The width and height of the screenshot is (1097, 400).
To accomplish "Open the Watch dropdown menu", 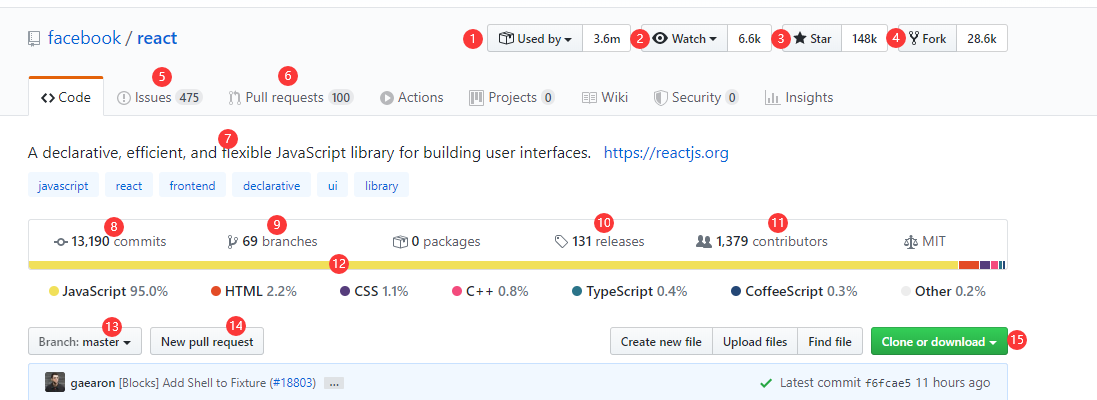I will click(x=685, y=39).
